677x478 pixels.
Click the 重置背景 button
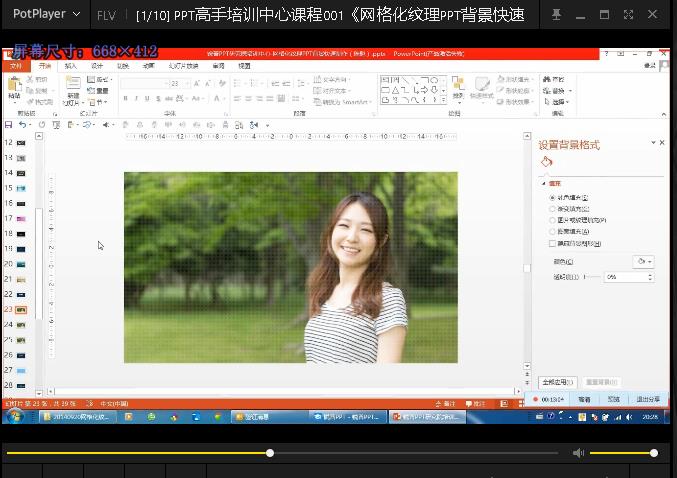601,382
